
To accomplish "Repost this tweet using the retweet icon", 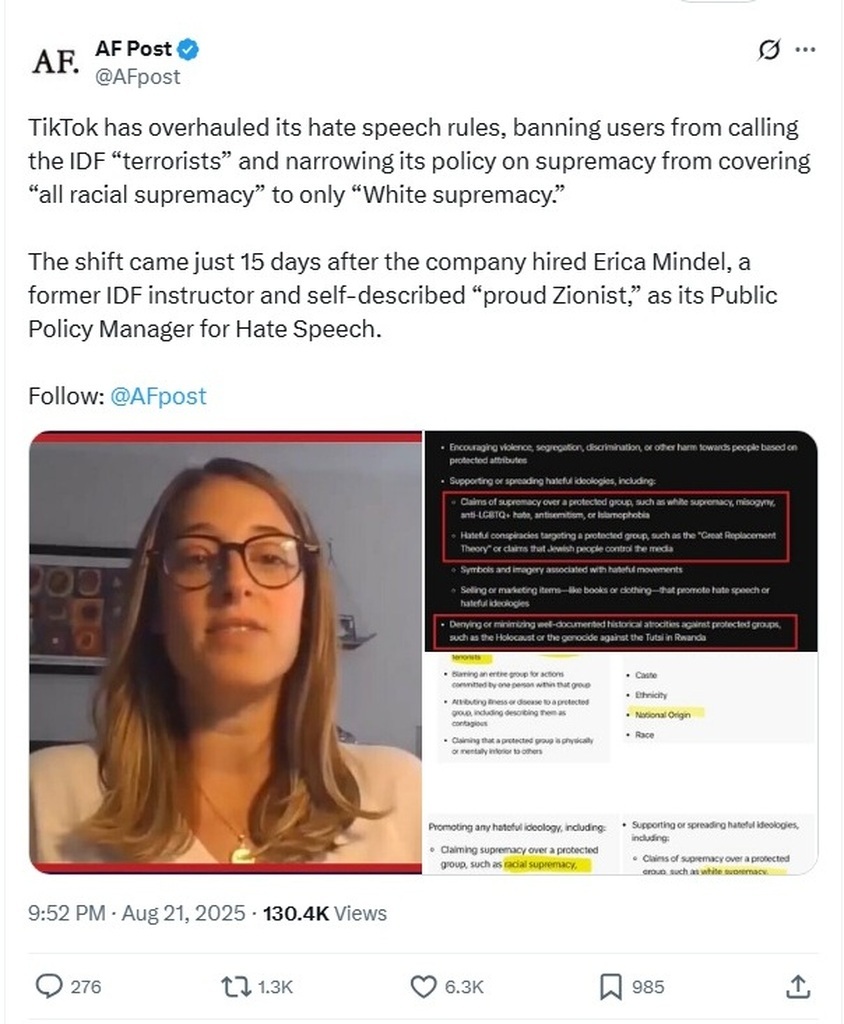I will 236,986.
